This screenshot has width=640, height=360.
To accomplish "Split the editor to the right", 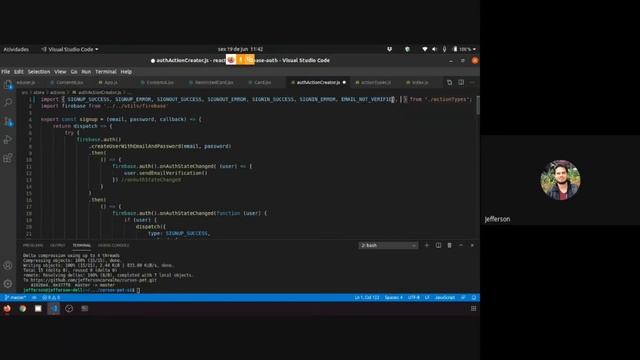I will point(461,82).
